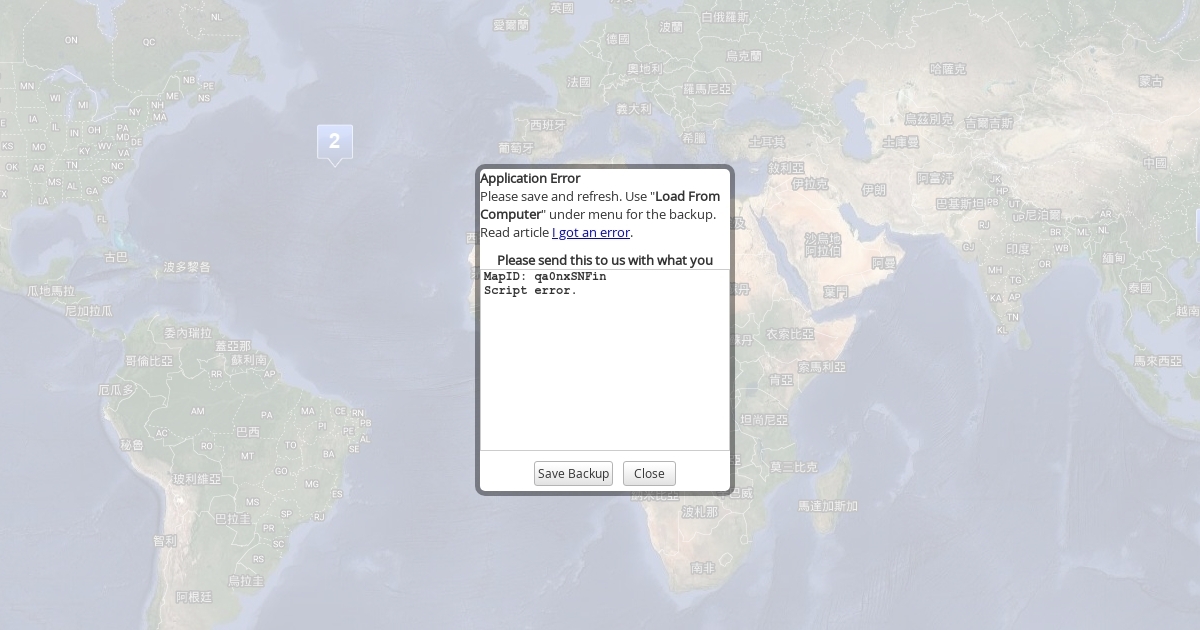Click the Save Backup button
Image resolution: width=1200 pixels, height=630 pixels.
573,473
